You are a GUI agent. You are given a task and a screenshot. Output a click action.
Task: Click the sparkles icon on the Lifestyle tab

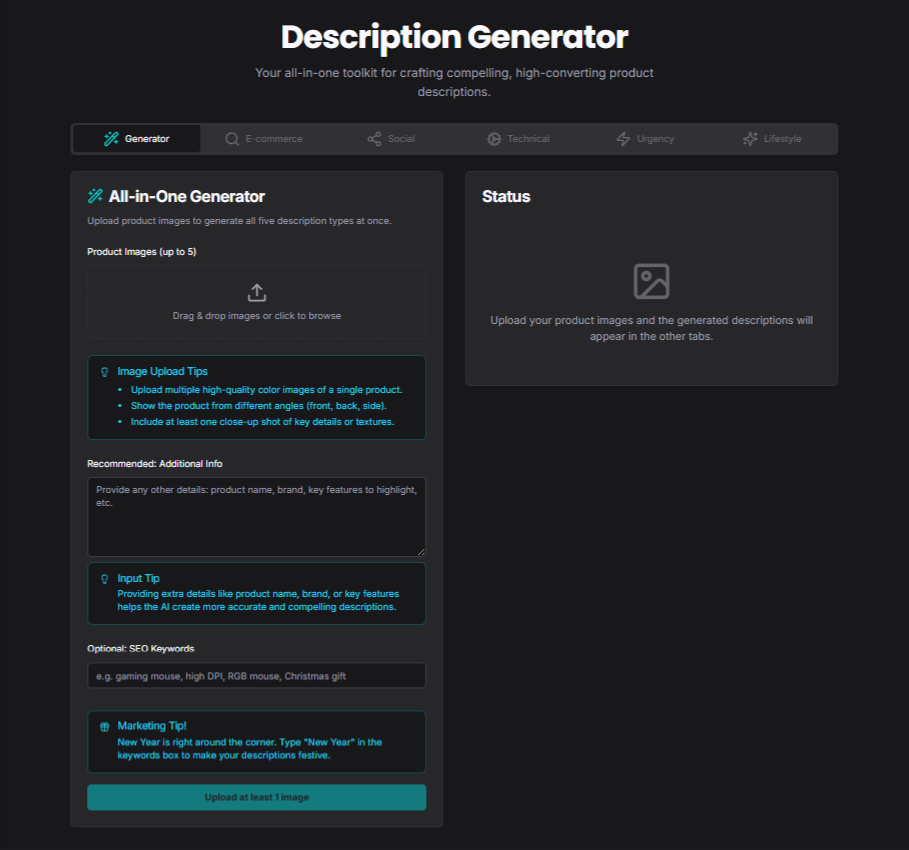(x=748, y=139)
